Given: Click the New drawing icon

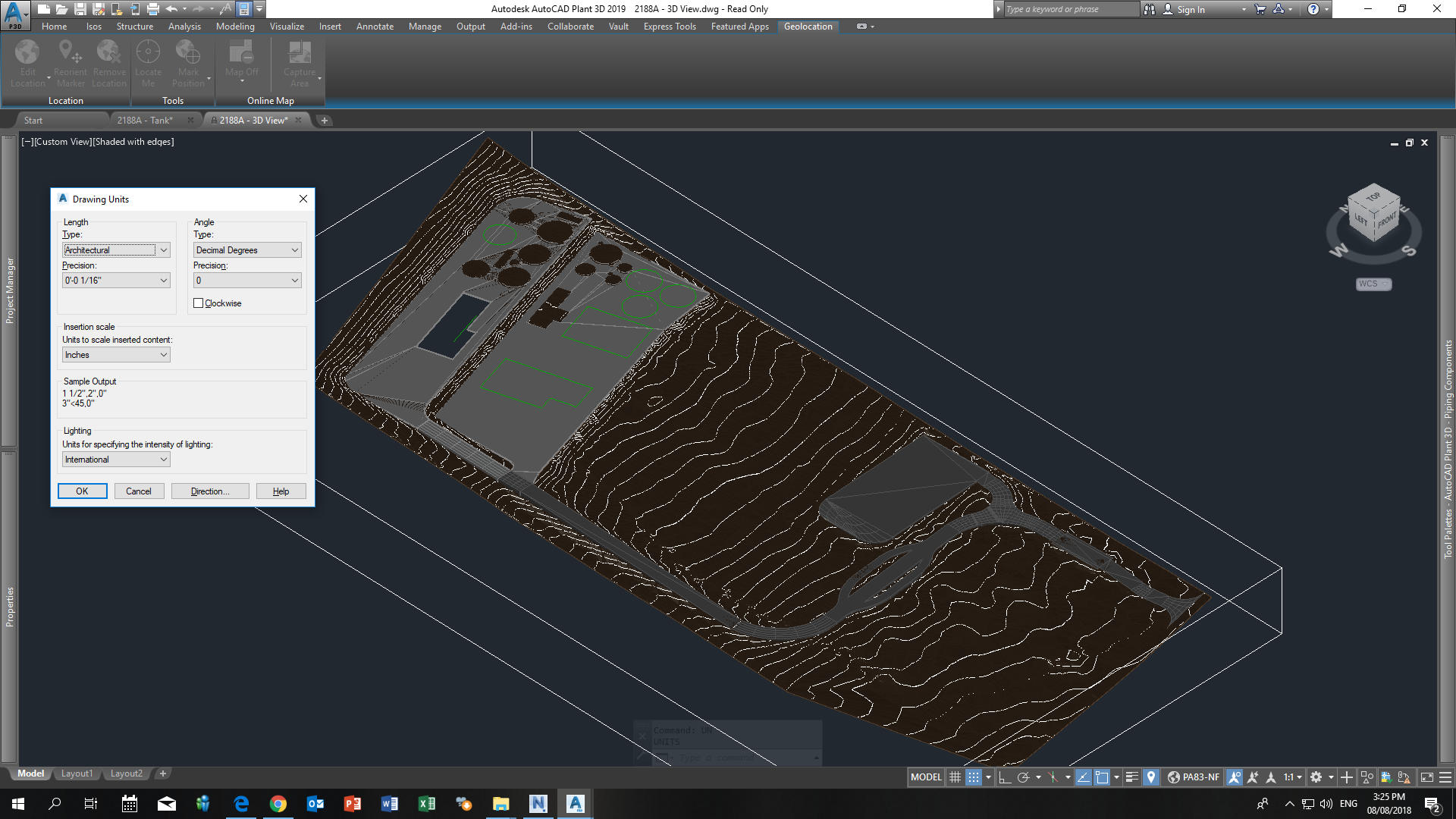Looking at the screenshot, I should coord(44,9).
